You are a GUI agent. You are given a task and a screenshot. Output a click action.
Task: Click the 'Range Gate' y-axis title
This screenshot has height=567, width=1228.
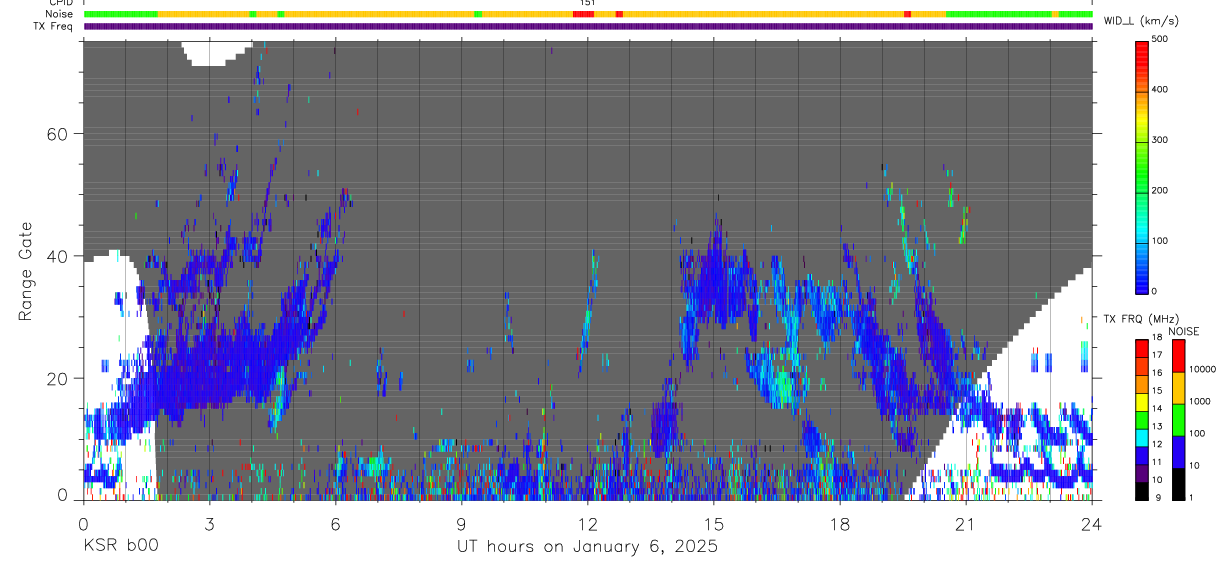26,270
